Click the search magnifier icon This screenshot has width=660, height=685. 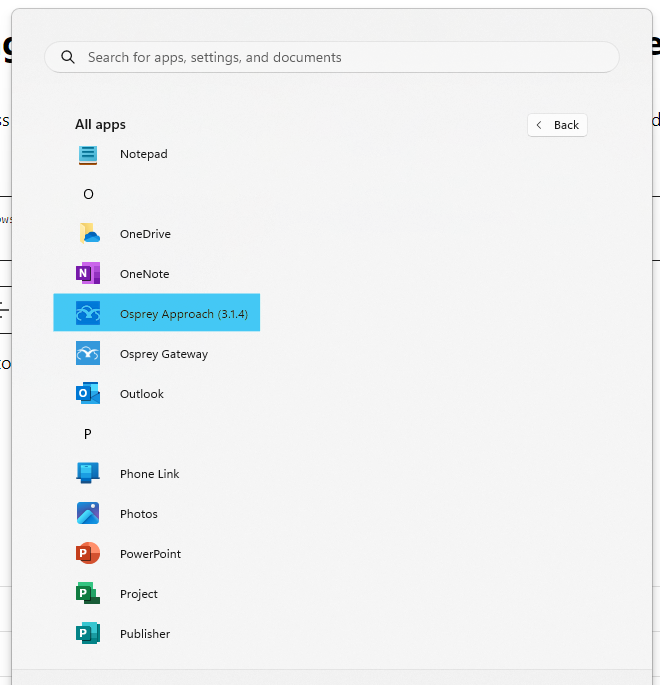(68, 57)
